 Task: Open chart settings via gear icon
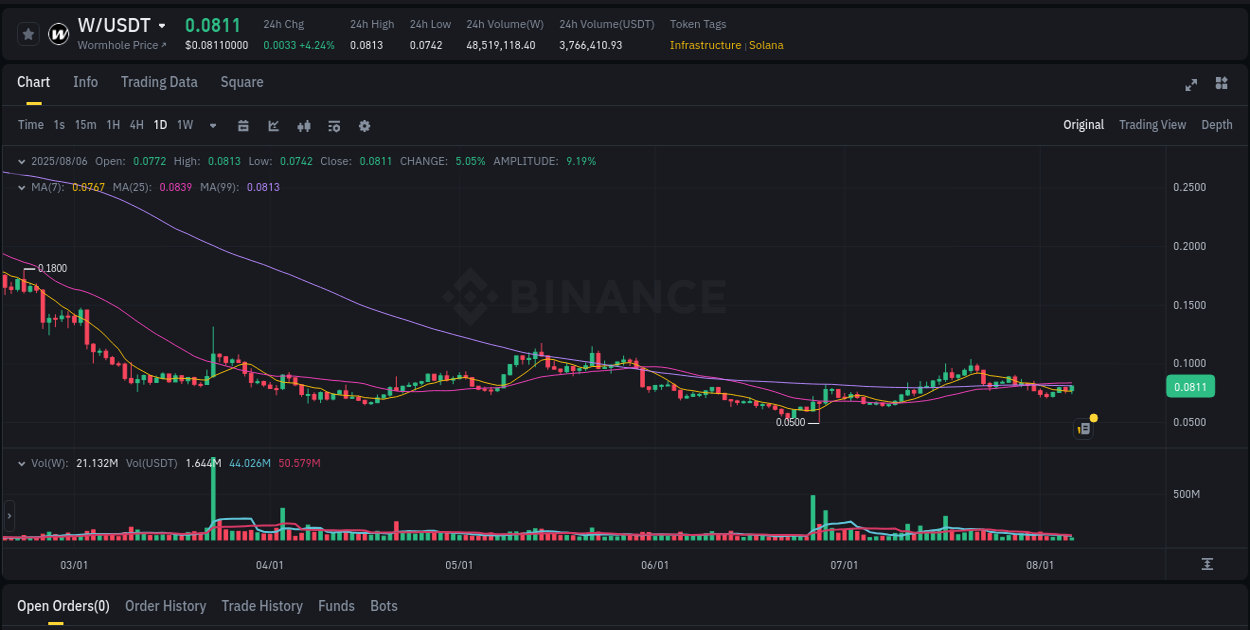(363, 125)
